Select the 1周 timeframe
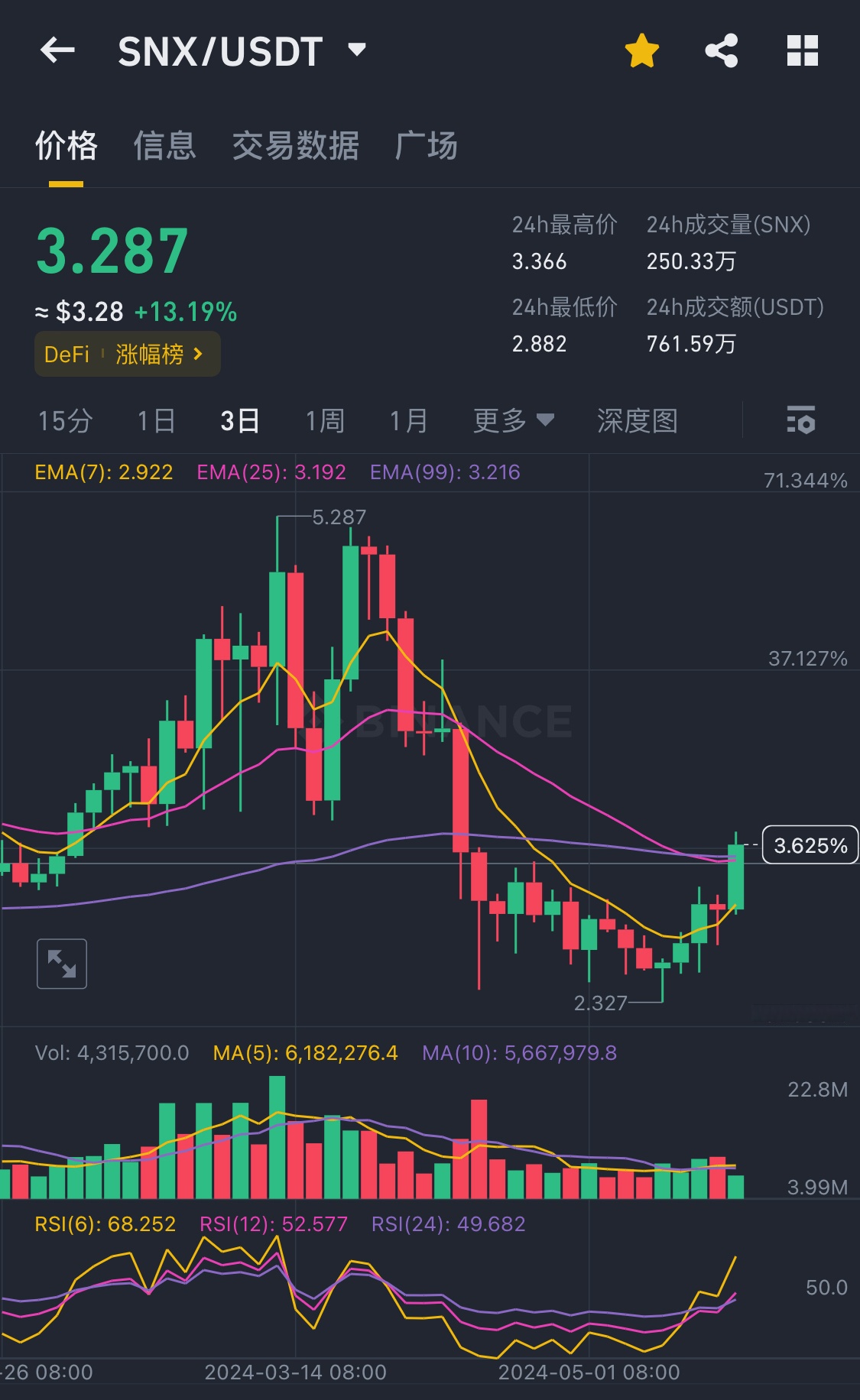 325,420
